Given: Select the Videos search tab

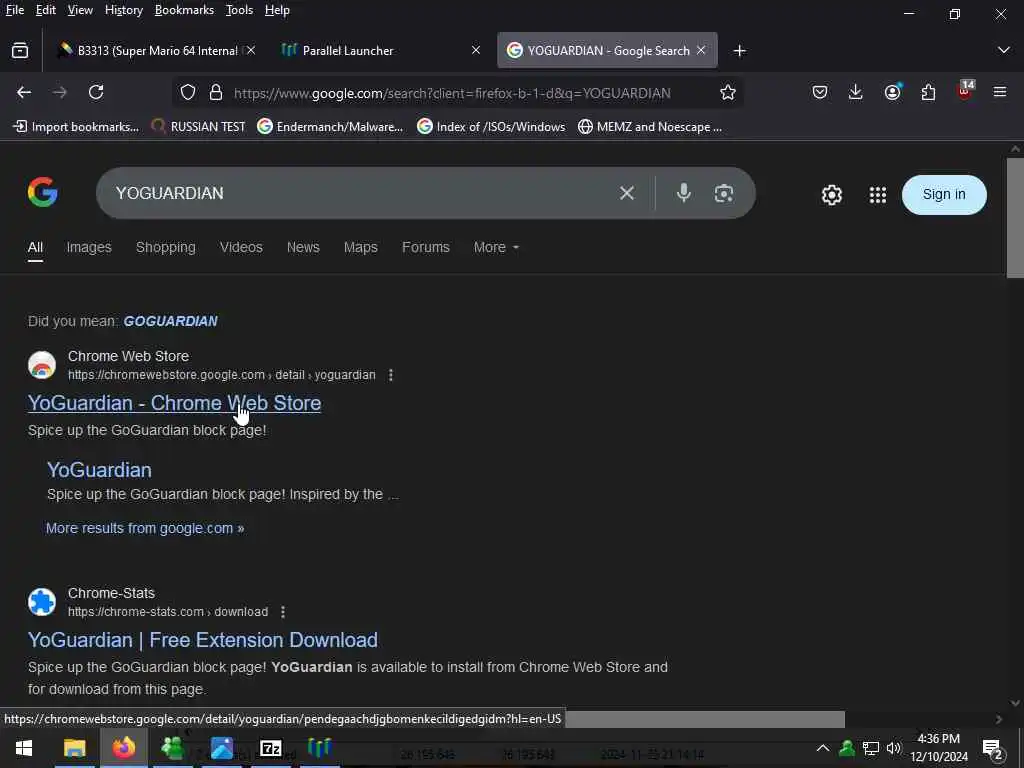Looking at the screenshot, I should [241, 248].
